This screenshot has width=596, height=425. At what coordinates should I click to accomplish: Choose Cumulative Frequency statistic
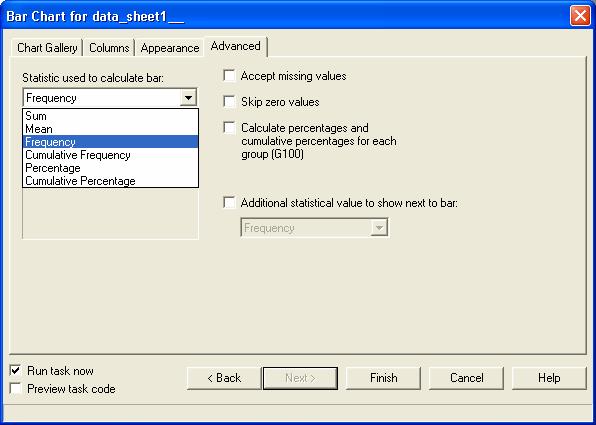tap(110, 155)
